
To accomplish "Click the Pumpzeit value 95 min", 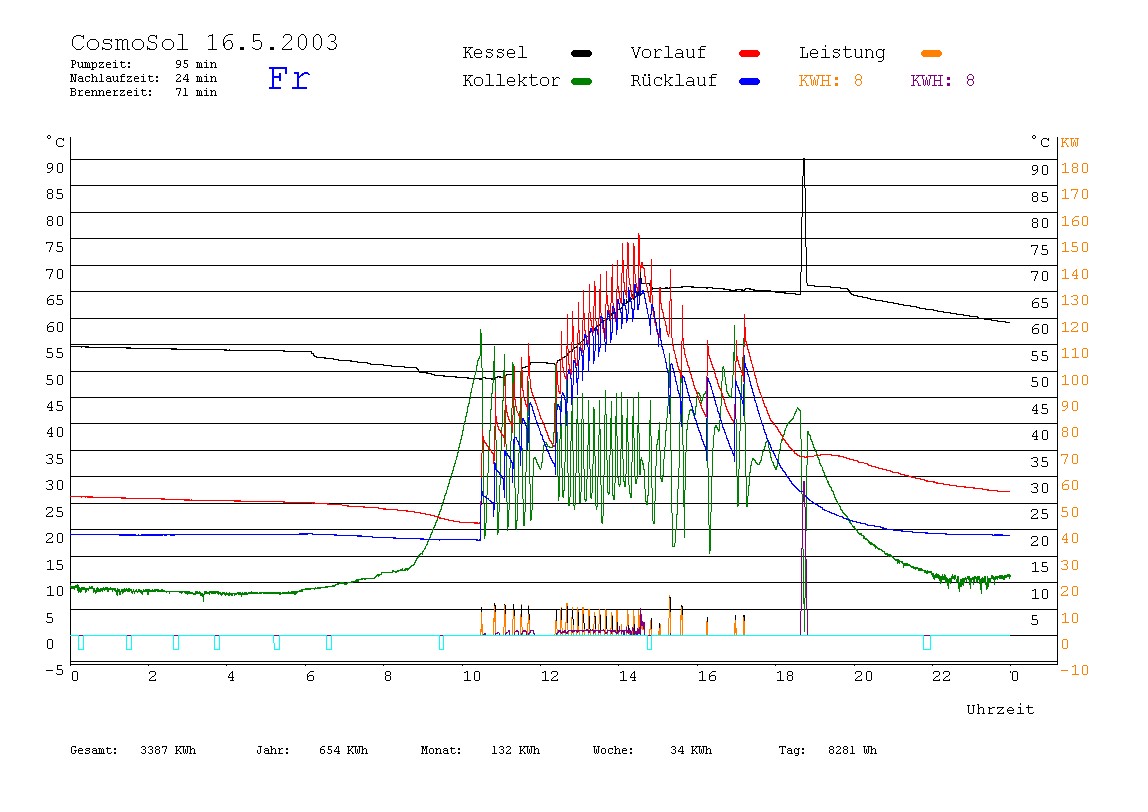I will point(195,64).
